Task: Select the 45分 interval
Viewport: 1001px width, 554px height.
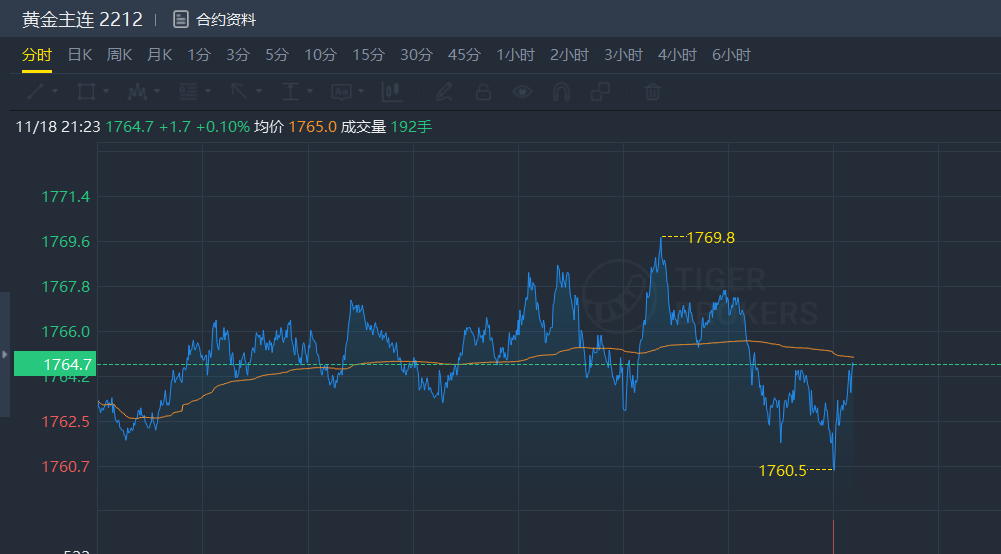Action: [464, 55]
